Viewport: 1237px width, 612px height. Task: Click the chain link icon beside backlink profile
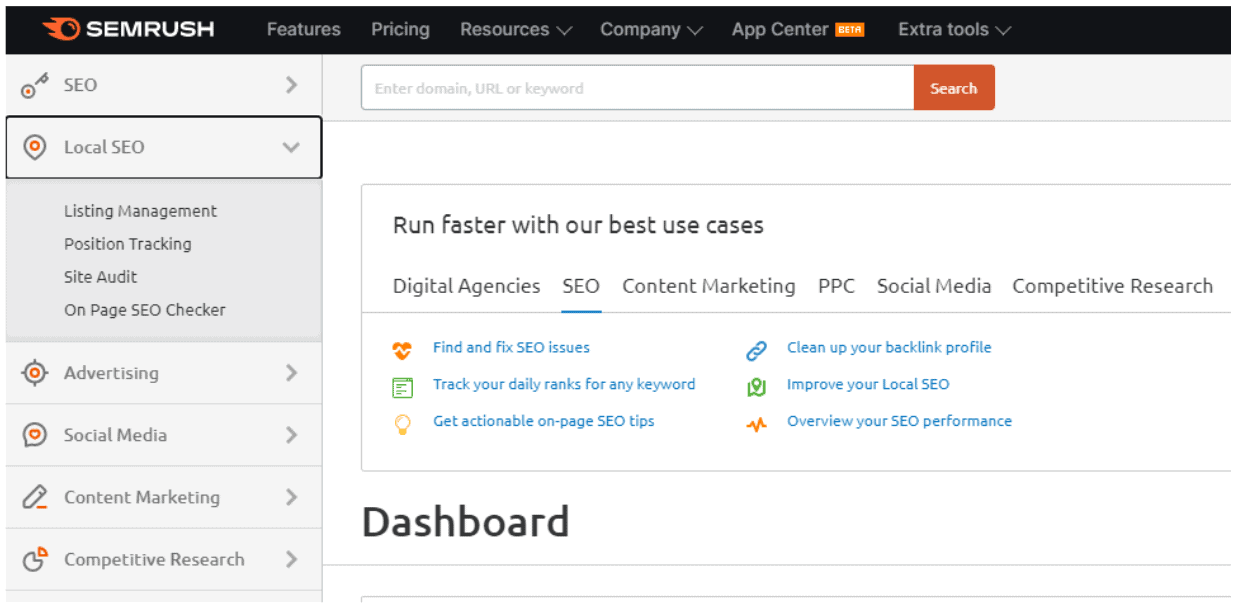point(756,350)
